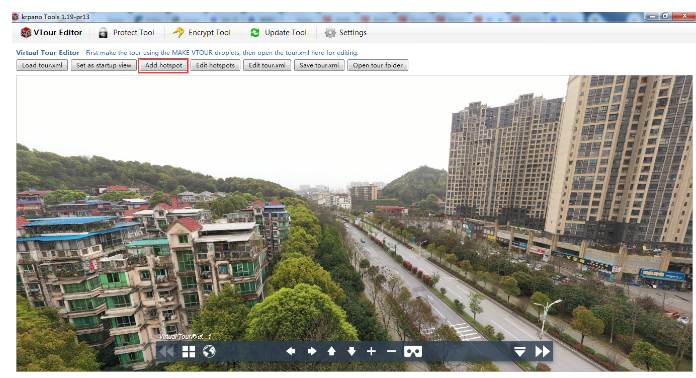
Task: Go to next scene with double-right arrow
Action: (x=542, y=352)
